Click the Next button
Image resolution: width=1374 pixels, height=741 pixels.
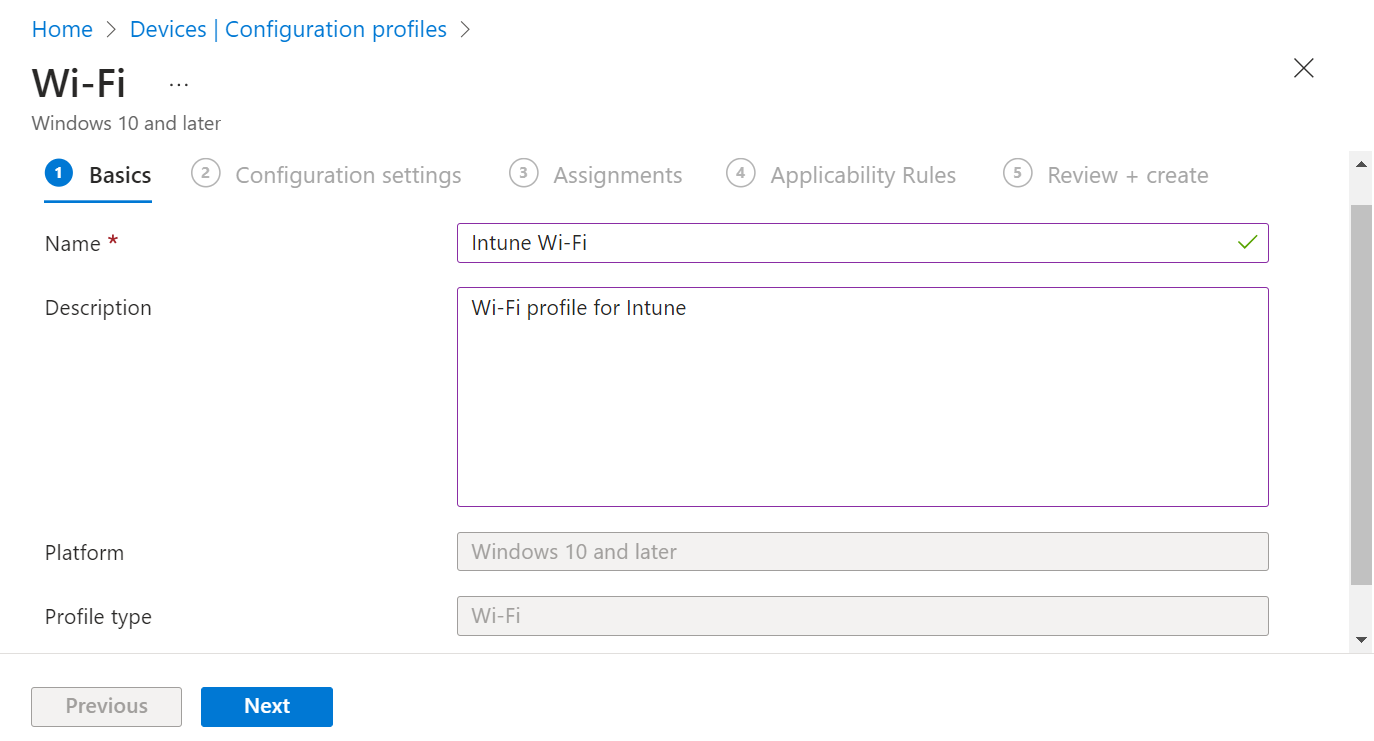[267, 706]
